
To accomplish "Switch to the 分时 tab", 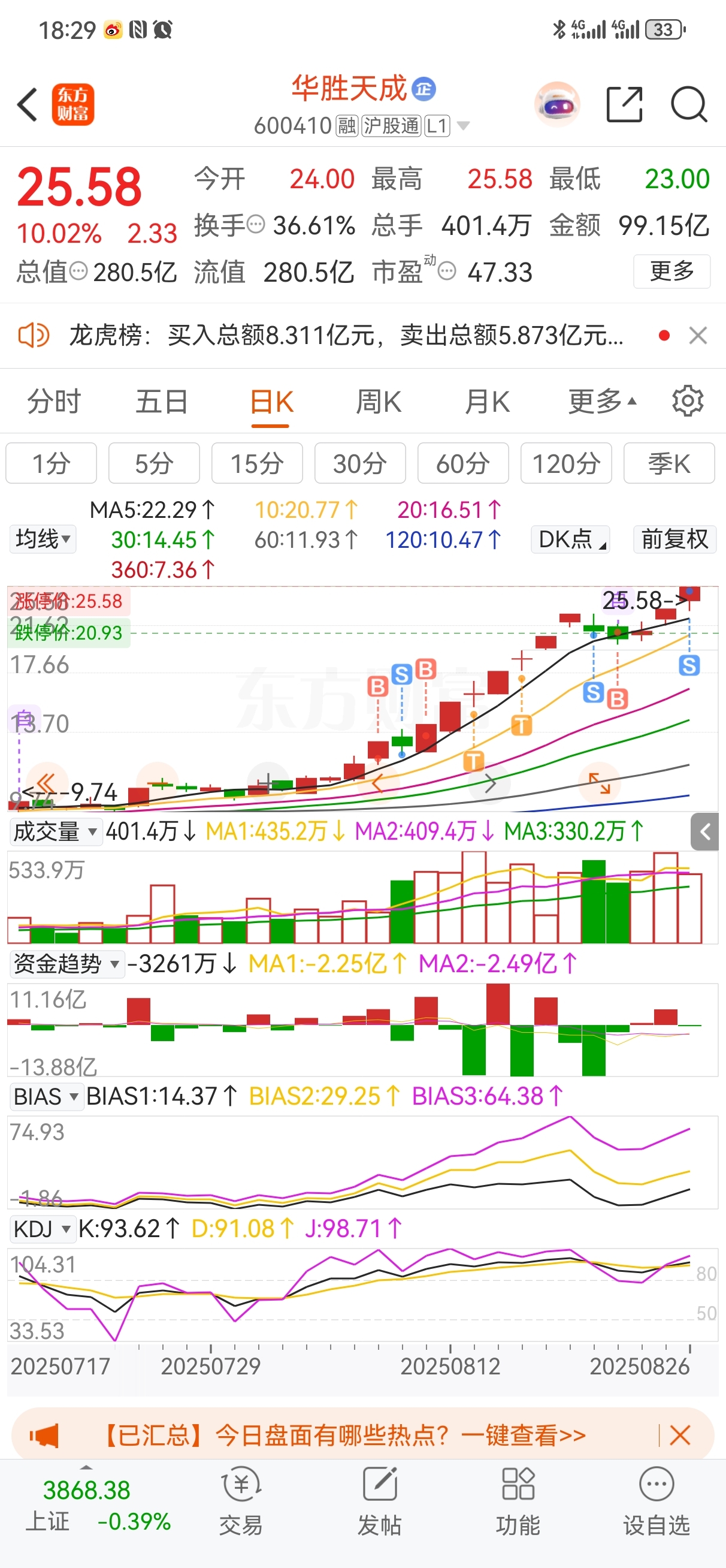I will (53, 402).
